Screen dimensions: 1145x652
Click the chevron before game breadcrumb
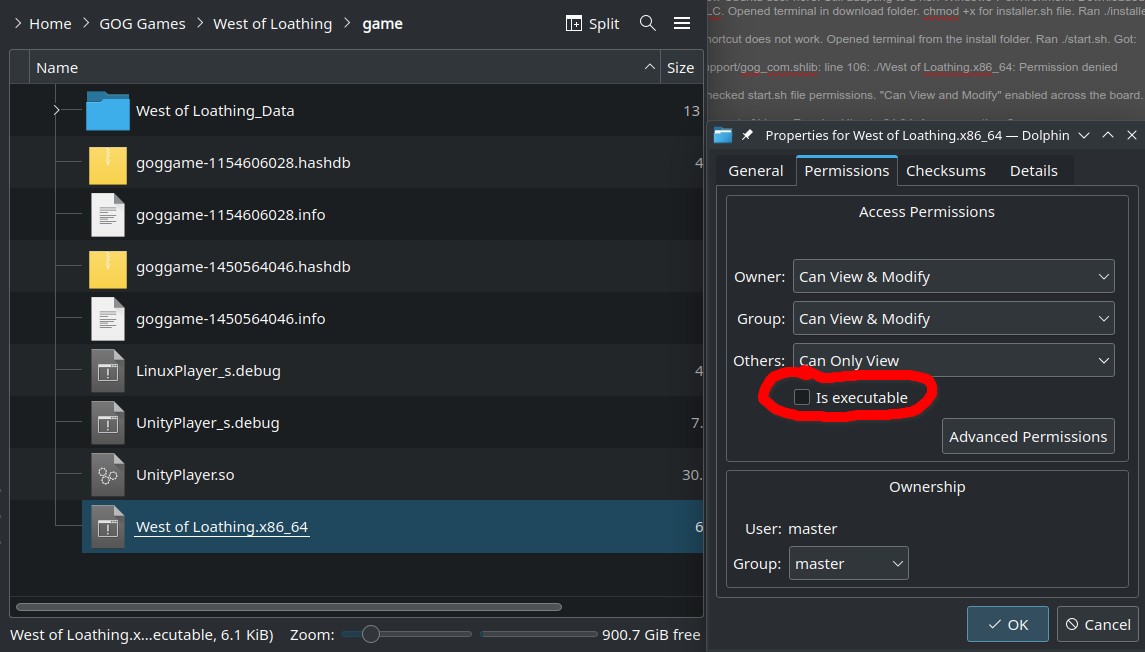point(348,23)
